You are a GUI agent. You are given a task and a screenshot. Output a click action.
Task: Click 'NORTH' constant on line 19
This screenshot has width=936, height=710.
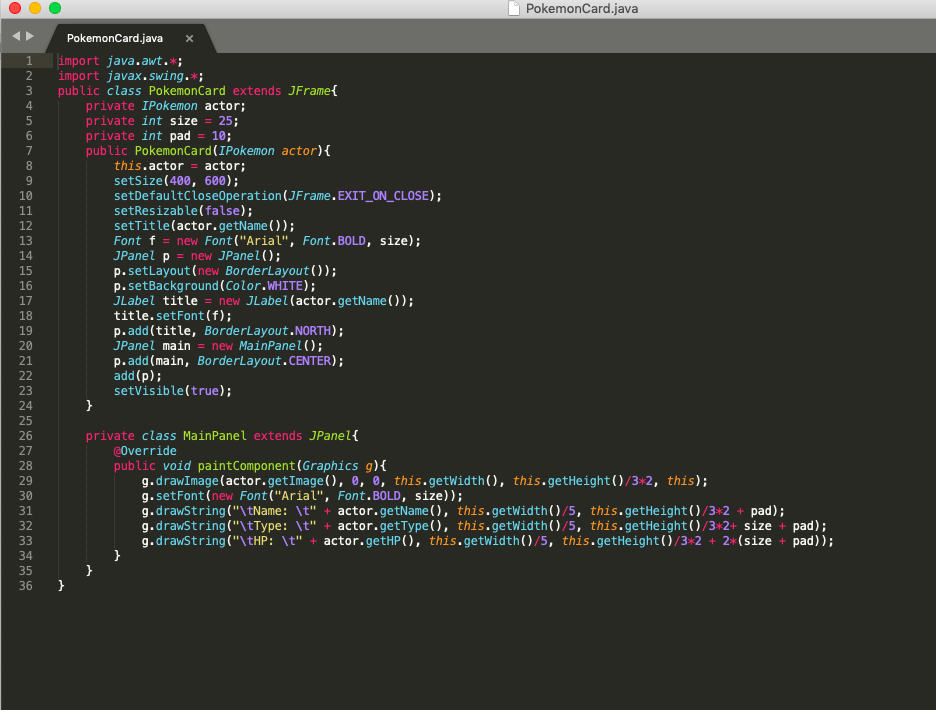click(x=313, y=331)
